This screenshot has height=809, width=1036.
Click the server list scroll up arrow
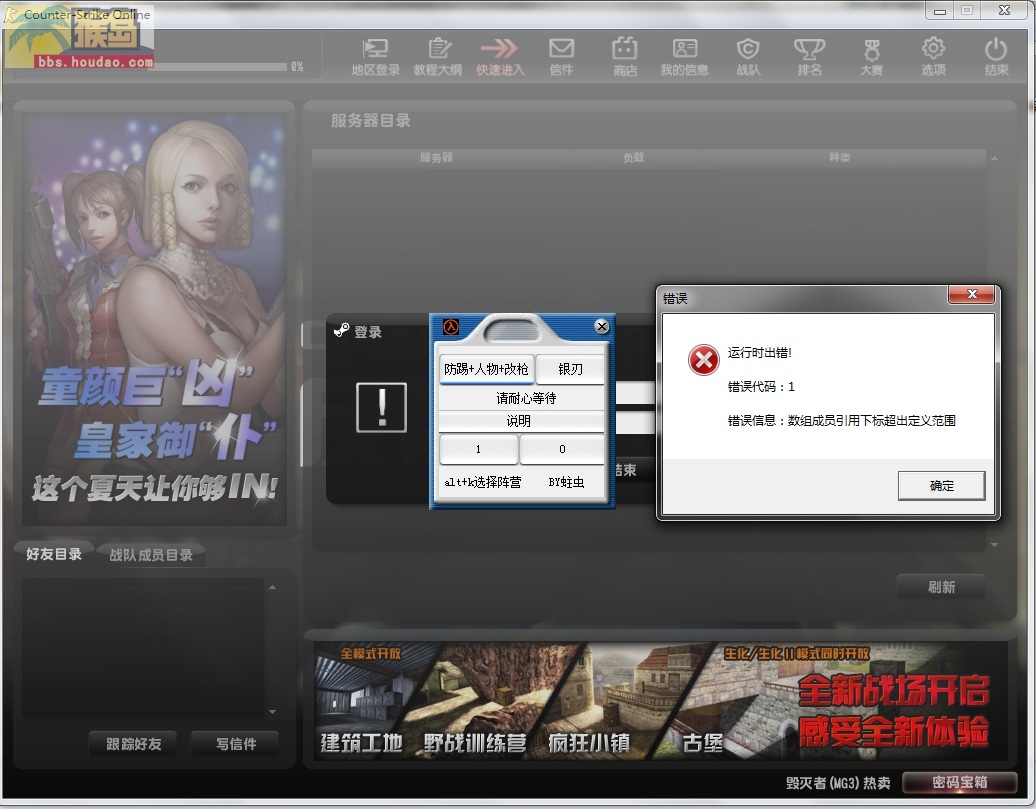[x=994, y=159]
